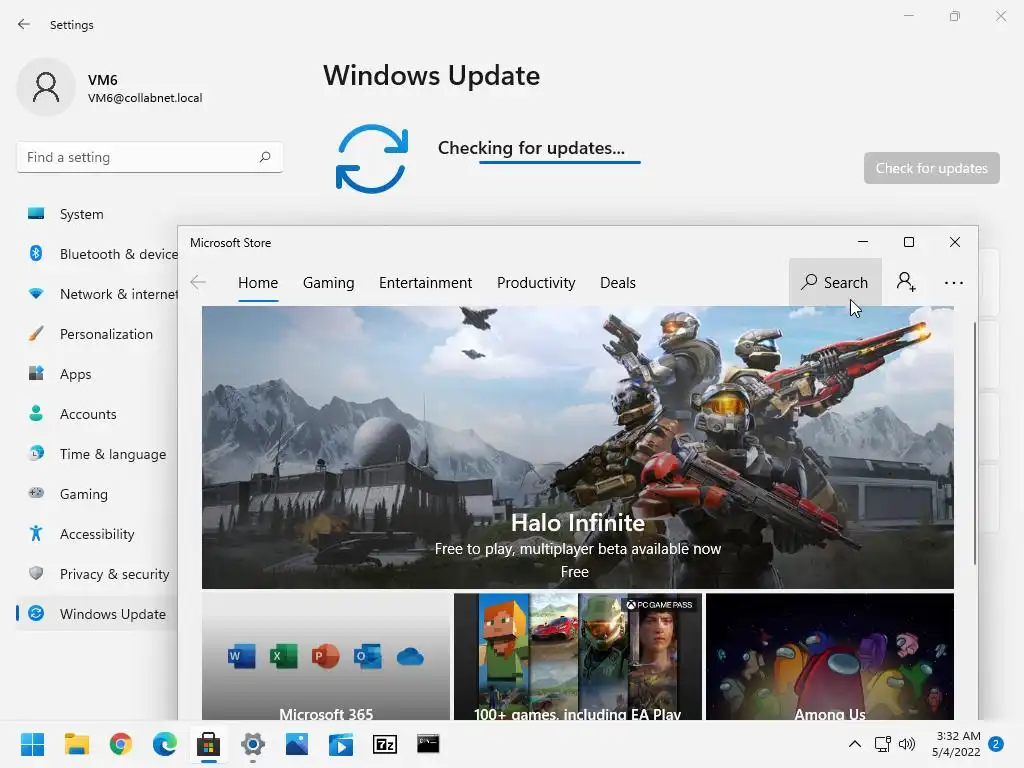Open the command prompt from taskbar
The height and width of the screenshot is (768, 1024).
(428, 744)
